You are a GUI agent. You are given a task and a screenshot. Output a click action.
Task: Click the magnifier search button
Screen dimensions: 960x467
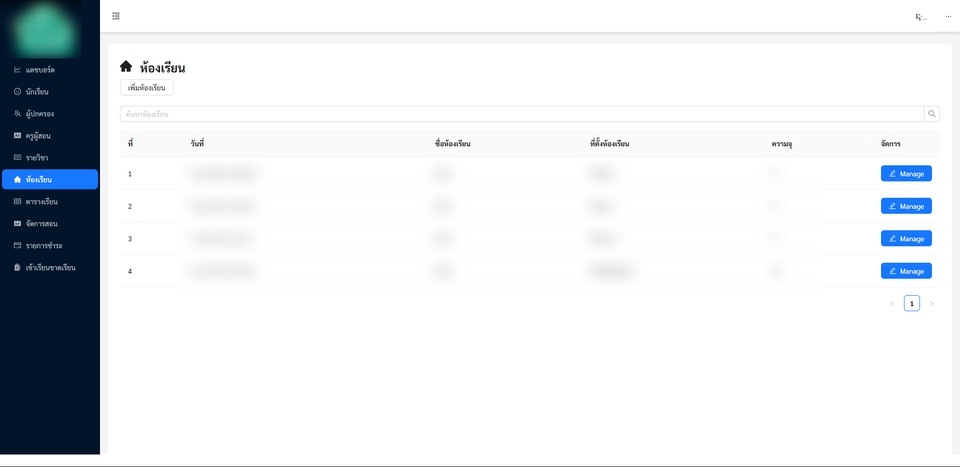point(932,114)
